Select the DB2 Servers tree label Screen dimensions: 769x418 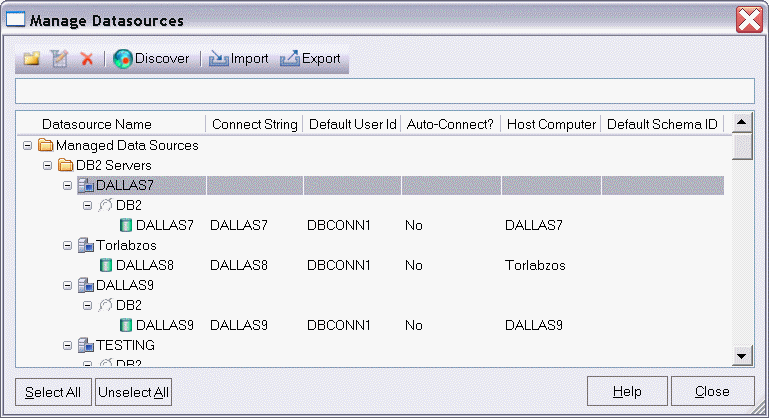[114, 165]
